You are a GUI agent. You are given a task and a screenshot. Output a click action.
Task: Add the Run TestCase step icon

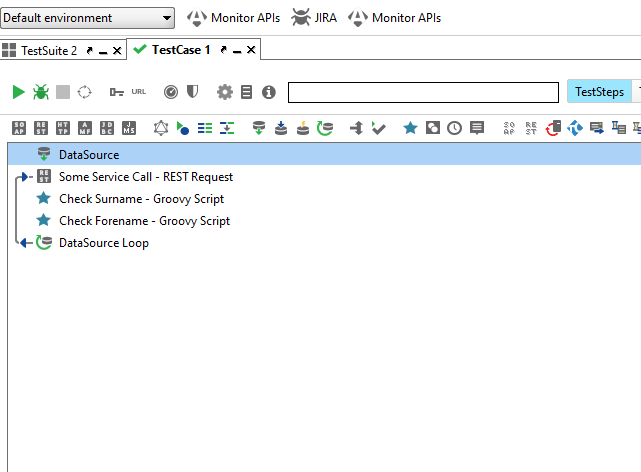point(183,128)
